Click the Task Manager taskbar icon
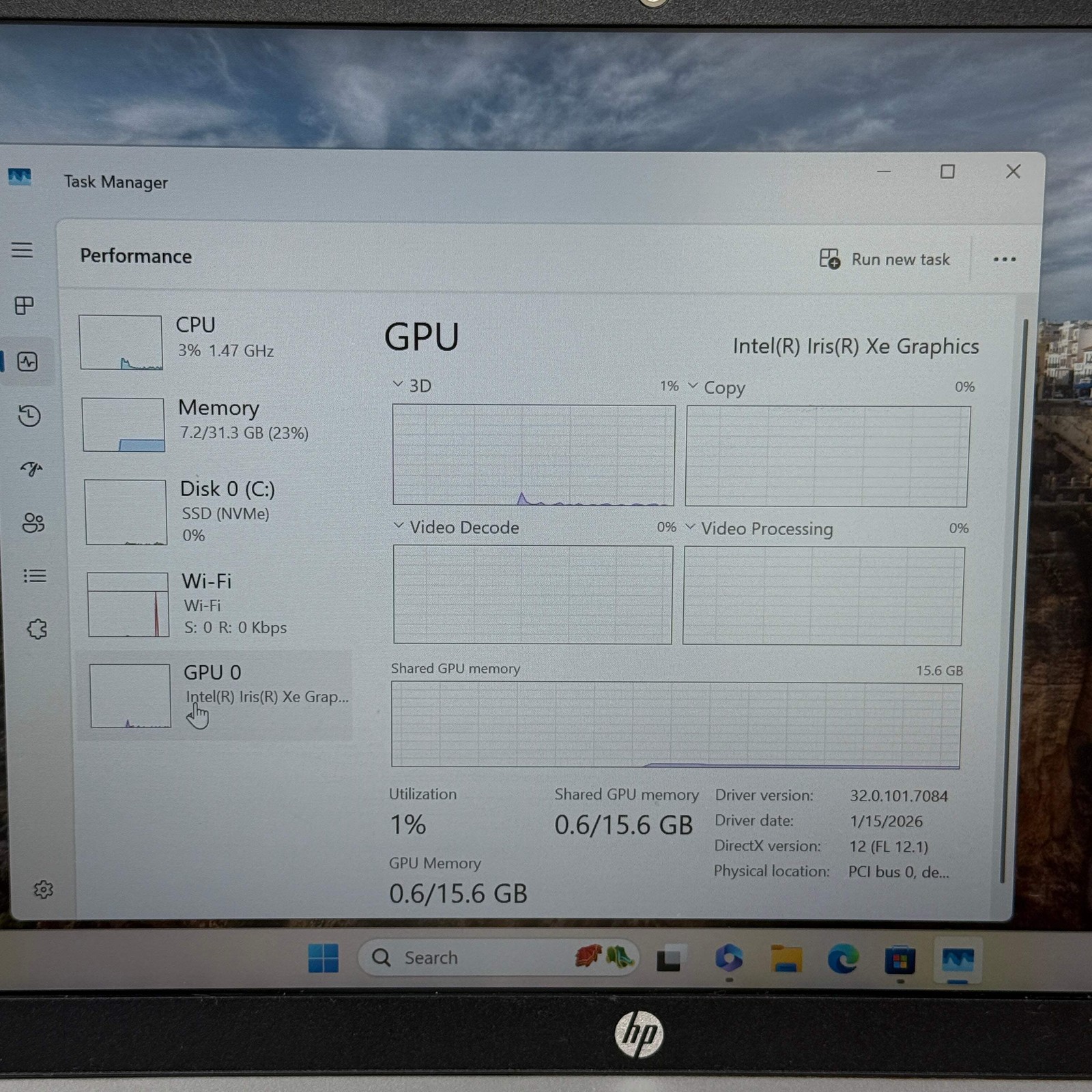This screenshot has height=1092, width=1092. (x=957, y=960)
